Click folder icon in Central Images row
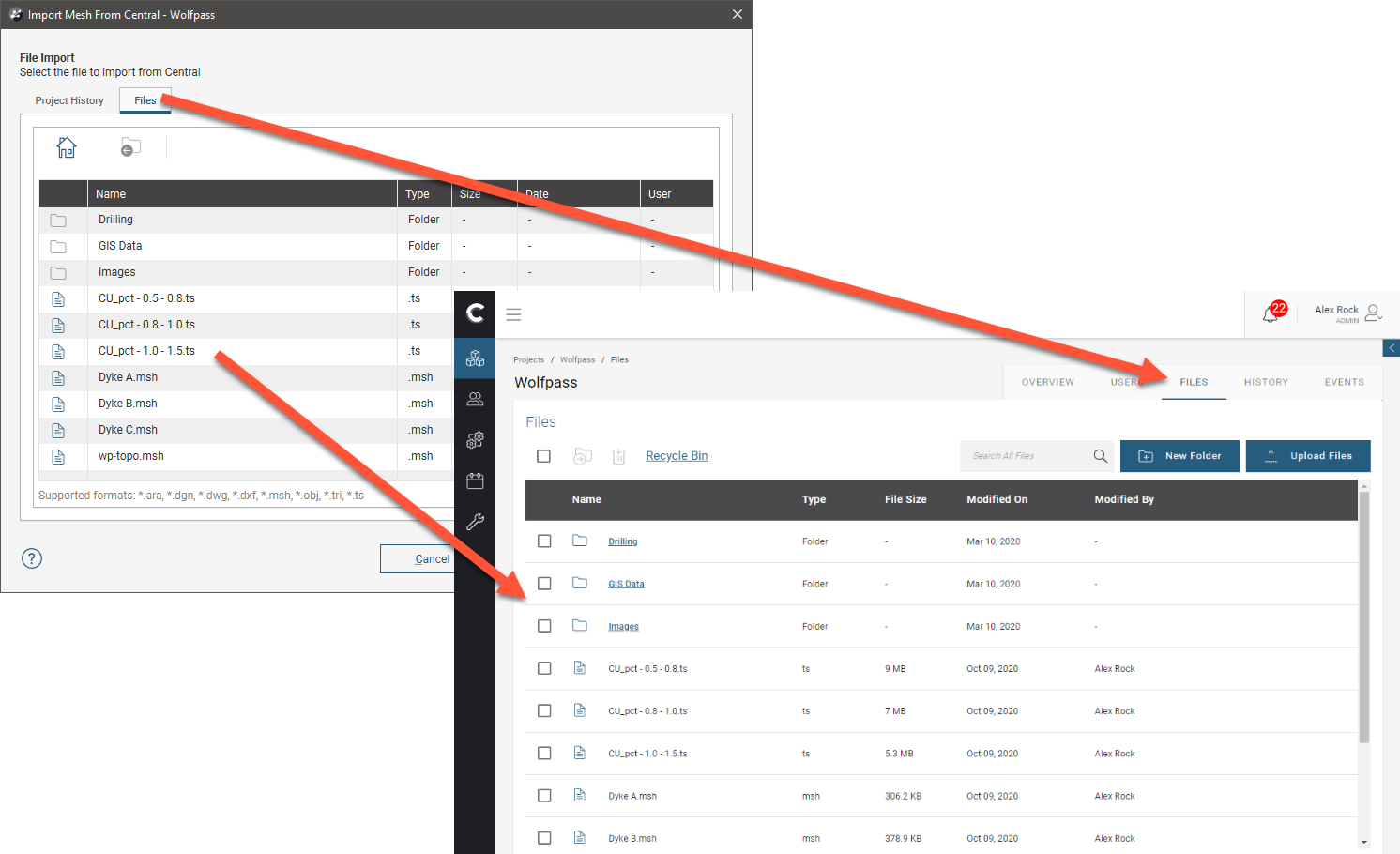The width and height of the screenshot is (1400, 854). (x=580, y=625)
